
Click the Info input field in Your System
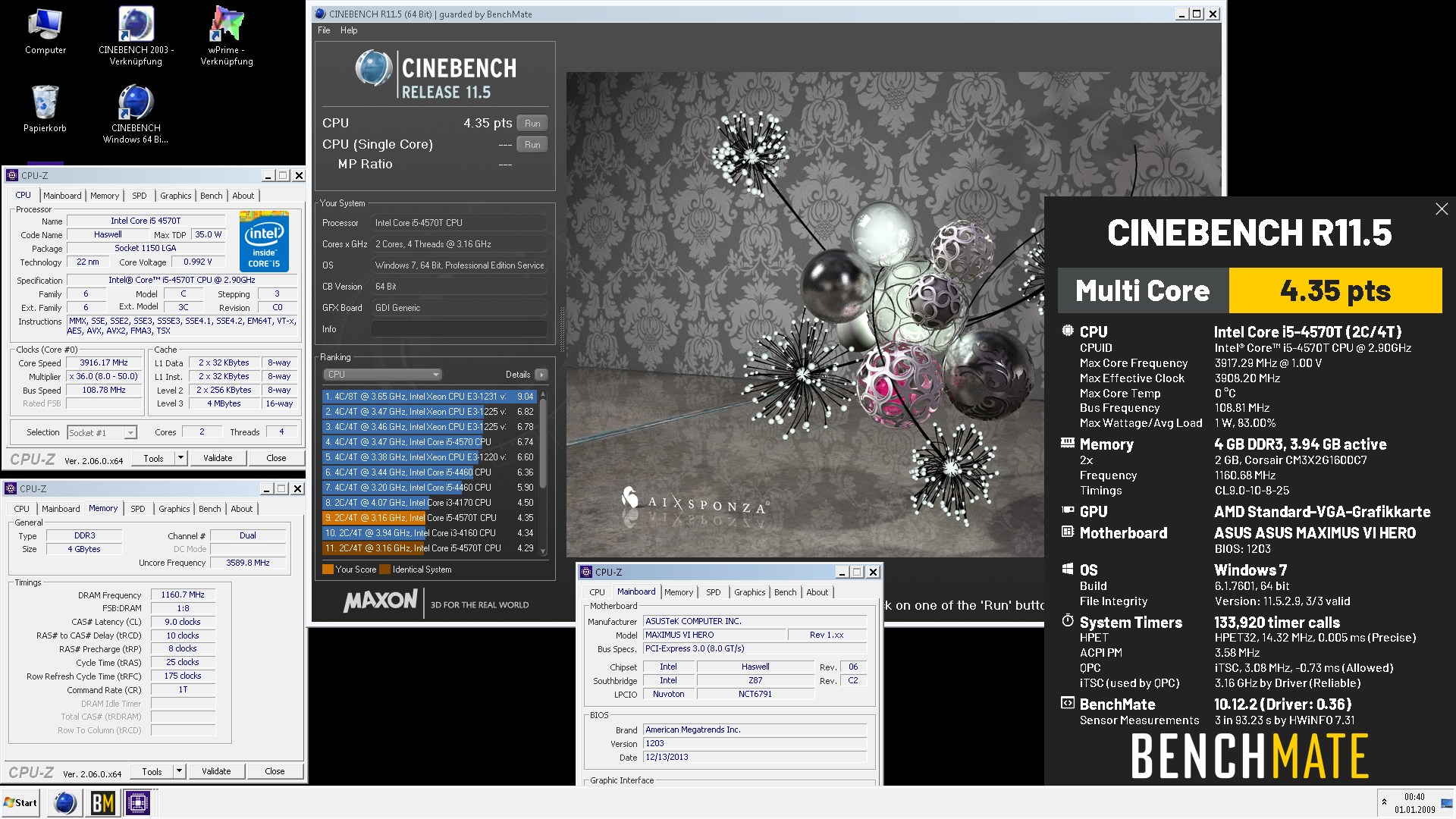click(x=459, y=329)
